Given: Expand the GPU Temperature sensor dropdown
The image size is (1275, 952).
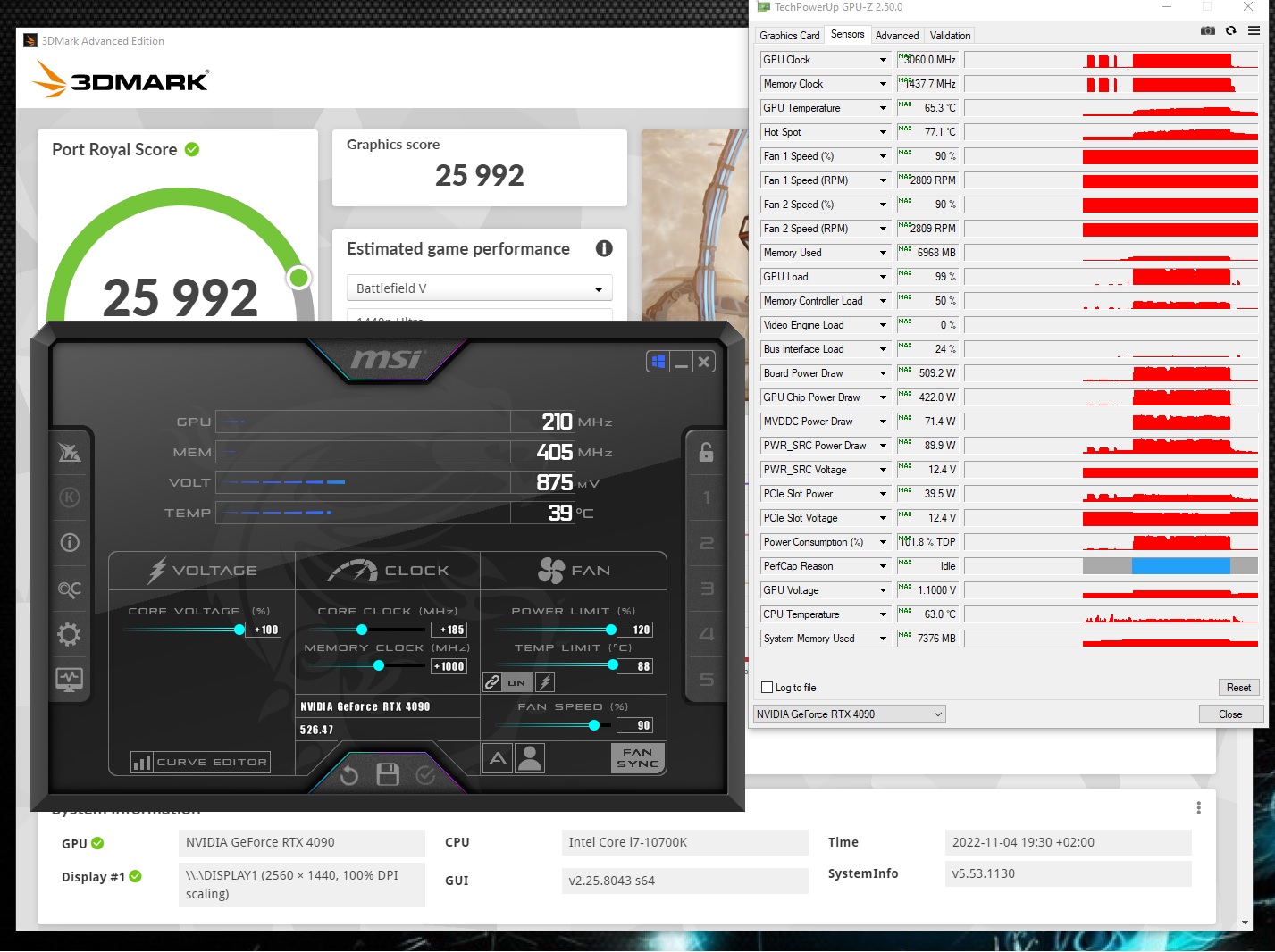Looking at the screenshot, I should 883,108.
